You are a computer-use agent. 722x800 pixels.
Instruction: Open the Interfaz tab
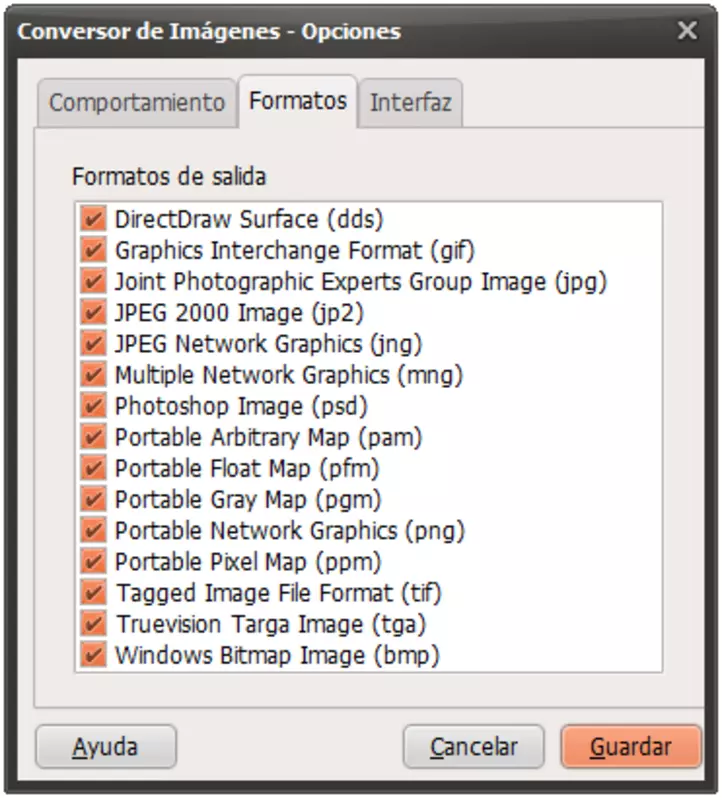pos(411,103)
